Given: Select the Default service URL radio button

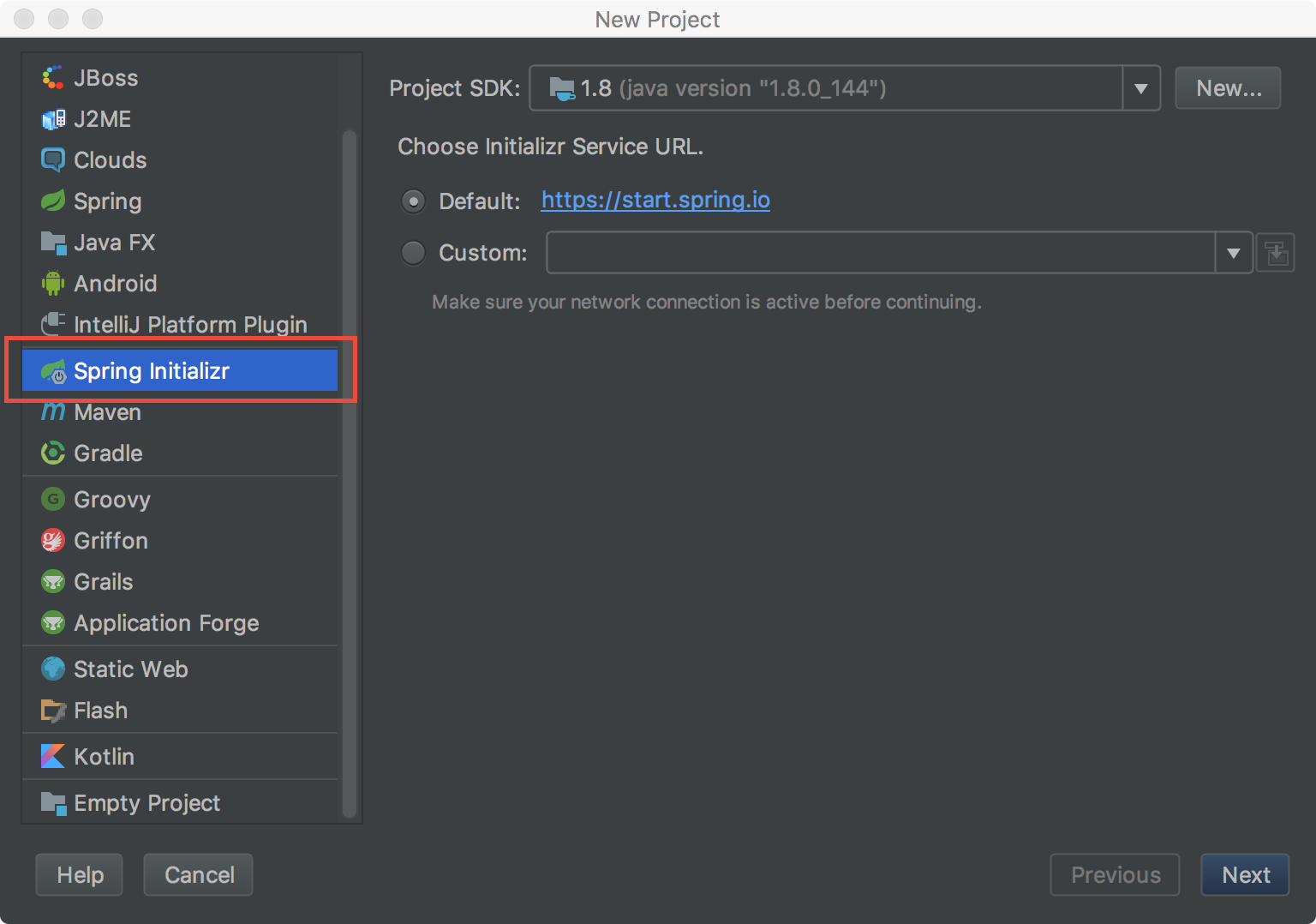Looking at the screenshot, I should coord(414,201).
